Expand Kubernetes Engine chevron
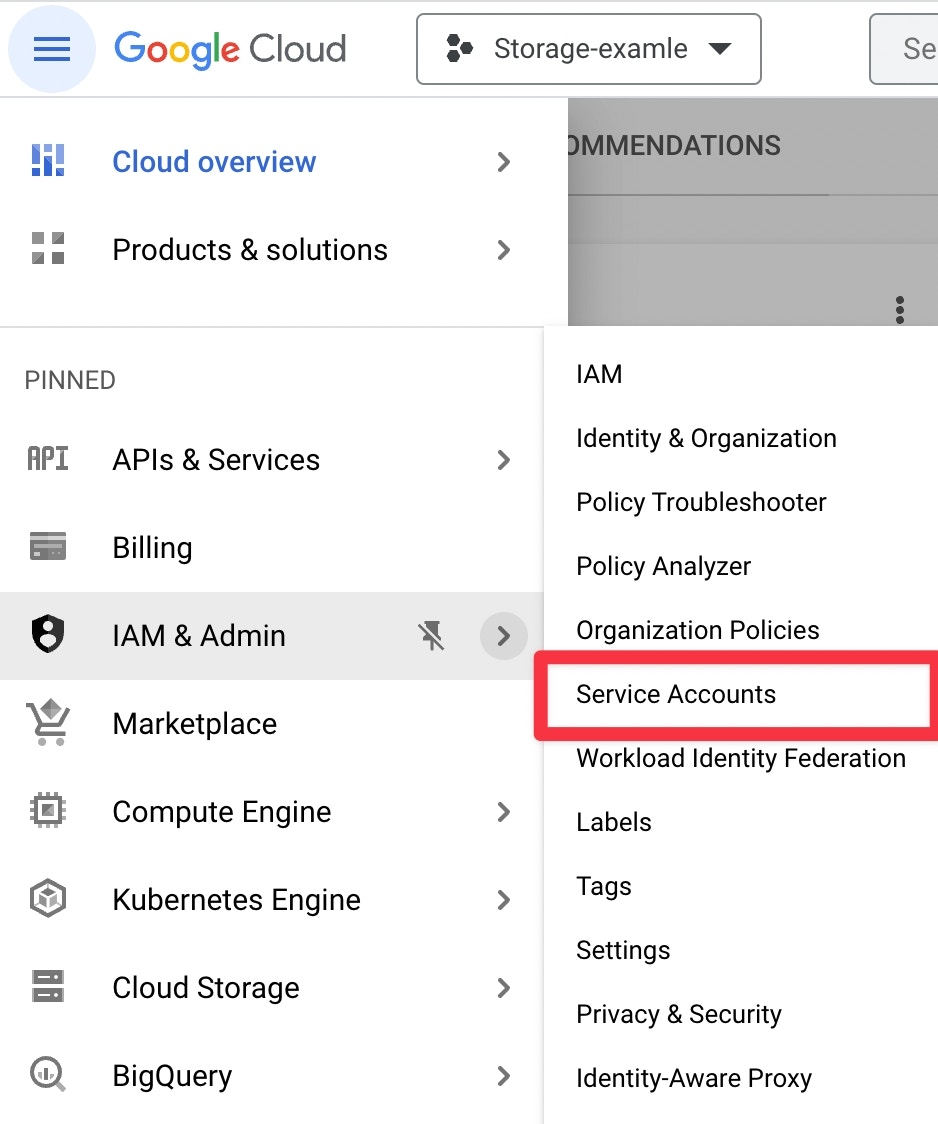Viewport: 938px width, 1124px height. pyautogui.click(x=504, y=900)
